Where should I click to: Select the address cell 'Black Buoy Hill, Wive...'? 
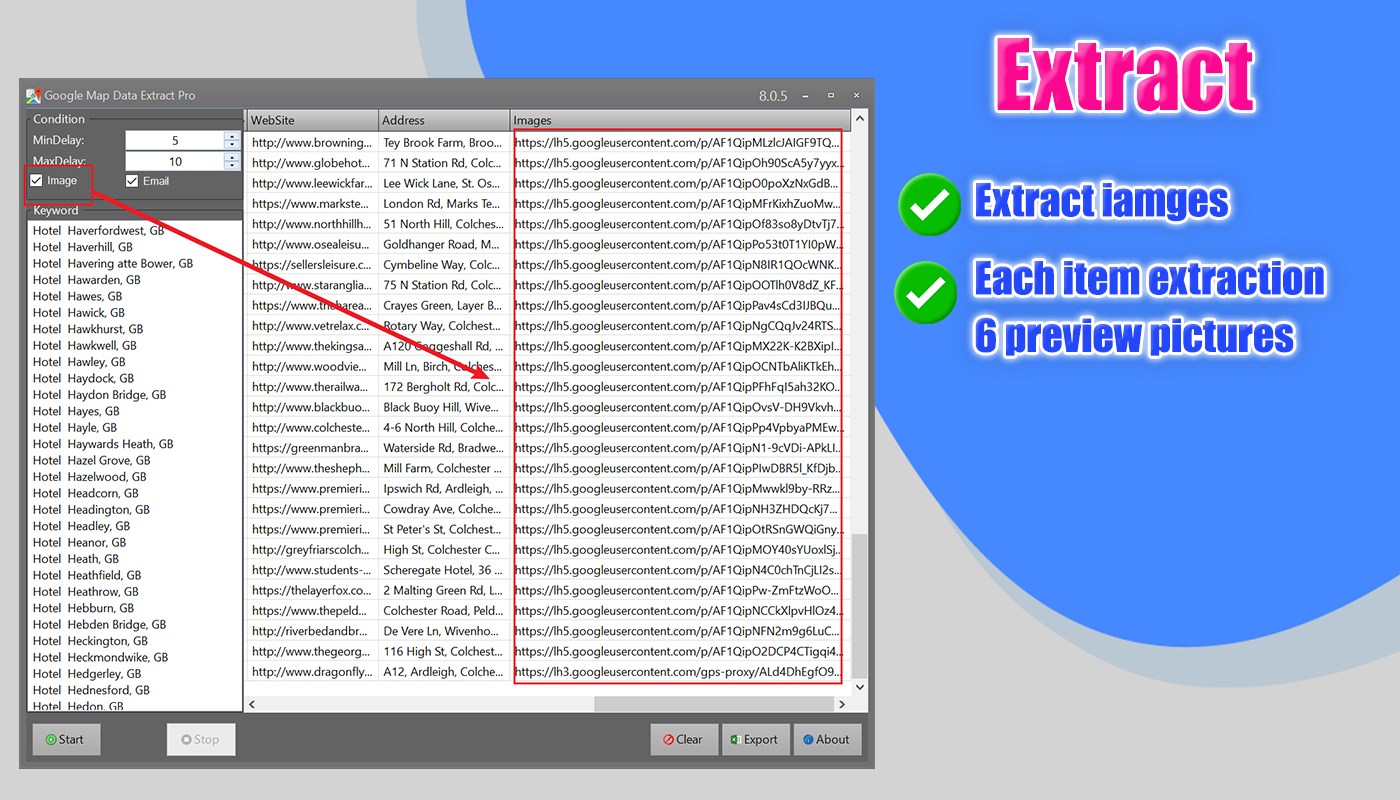pos(444,407)
